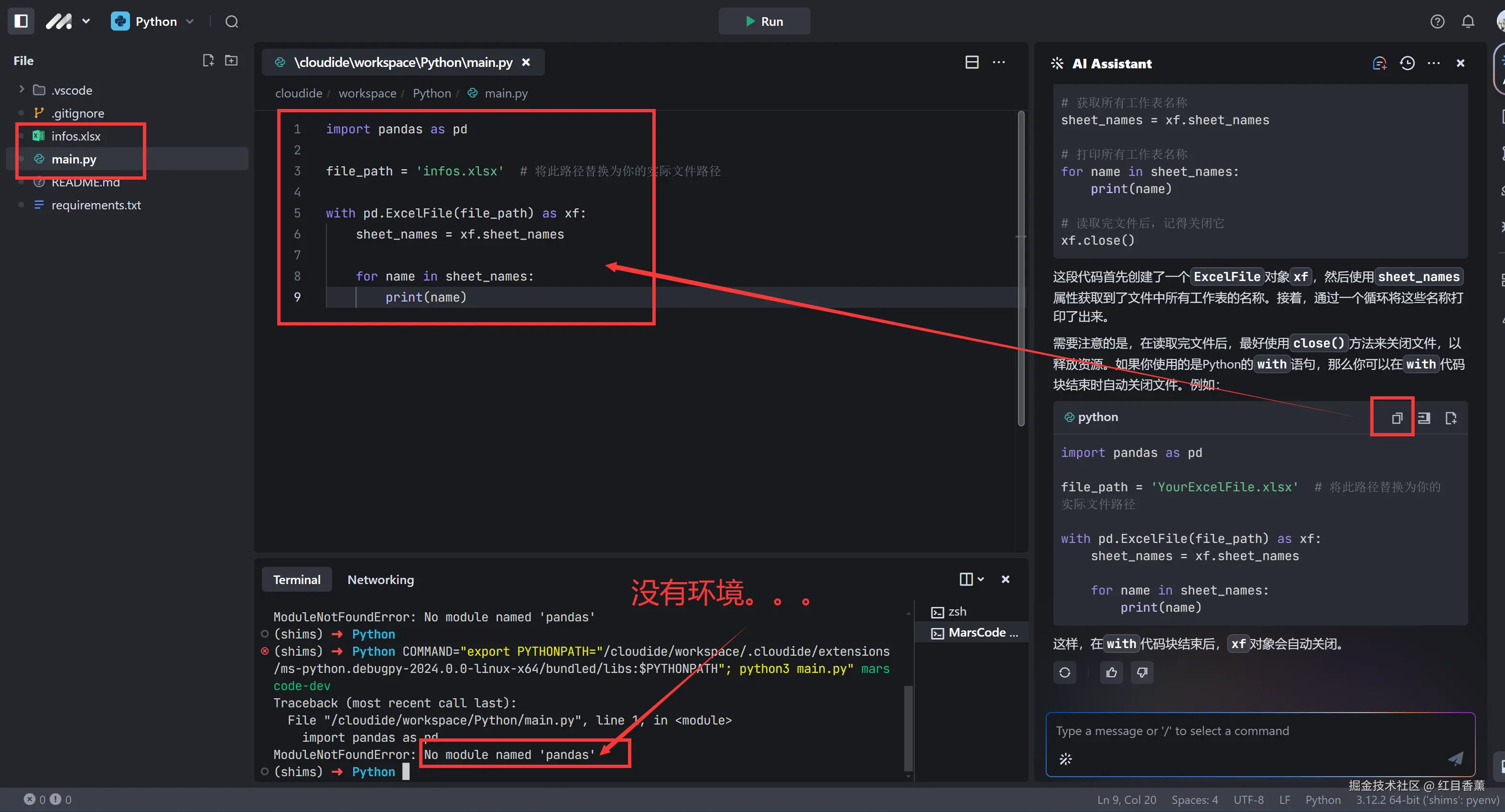Start a new AI Assistant conversation

(1379, 63)
